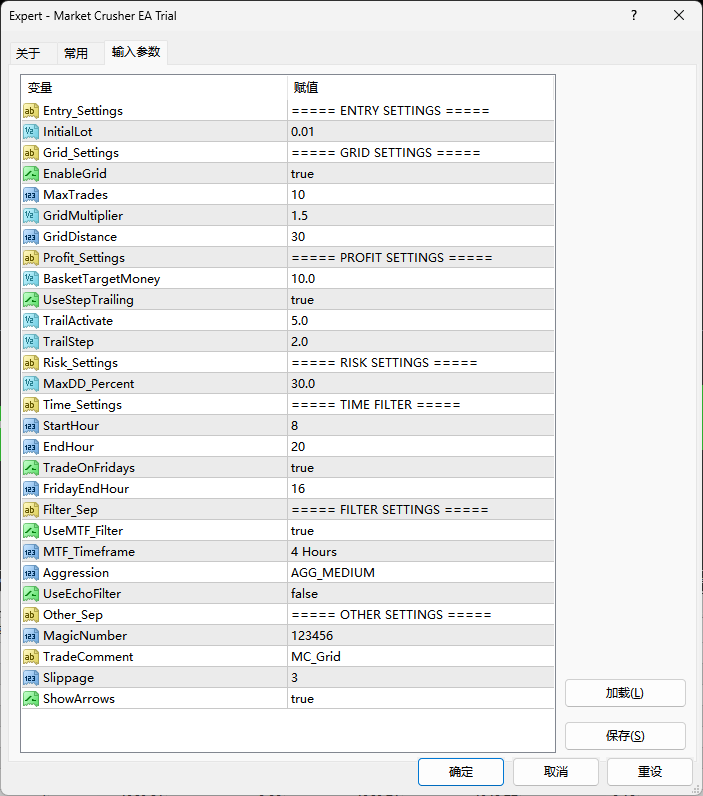Open the UseMTF_Filter true value dropdown

coord(420,531)
